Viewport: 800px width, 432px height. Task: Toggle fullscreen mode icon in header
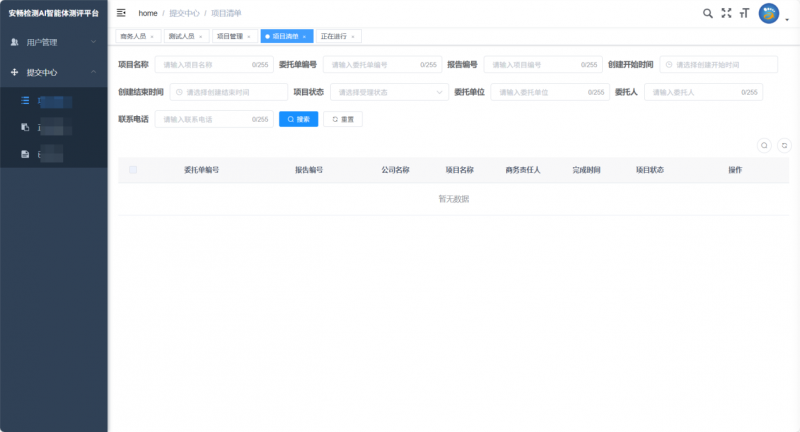tap(726, 13)
